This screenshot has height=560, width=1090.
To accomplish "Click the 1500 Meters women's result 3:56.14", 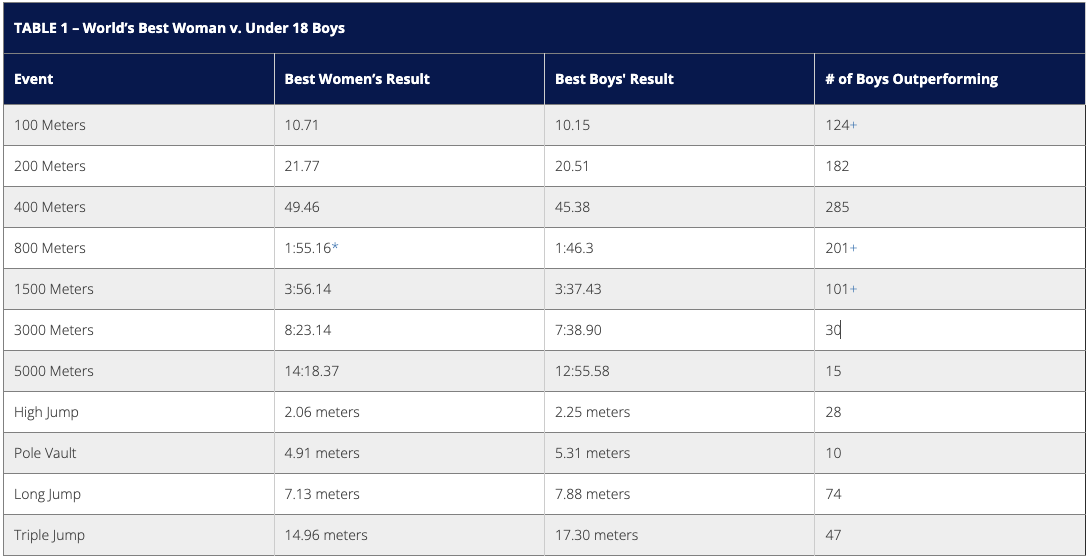I will (x=306, y=289).
